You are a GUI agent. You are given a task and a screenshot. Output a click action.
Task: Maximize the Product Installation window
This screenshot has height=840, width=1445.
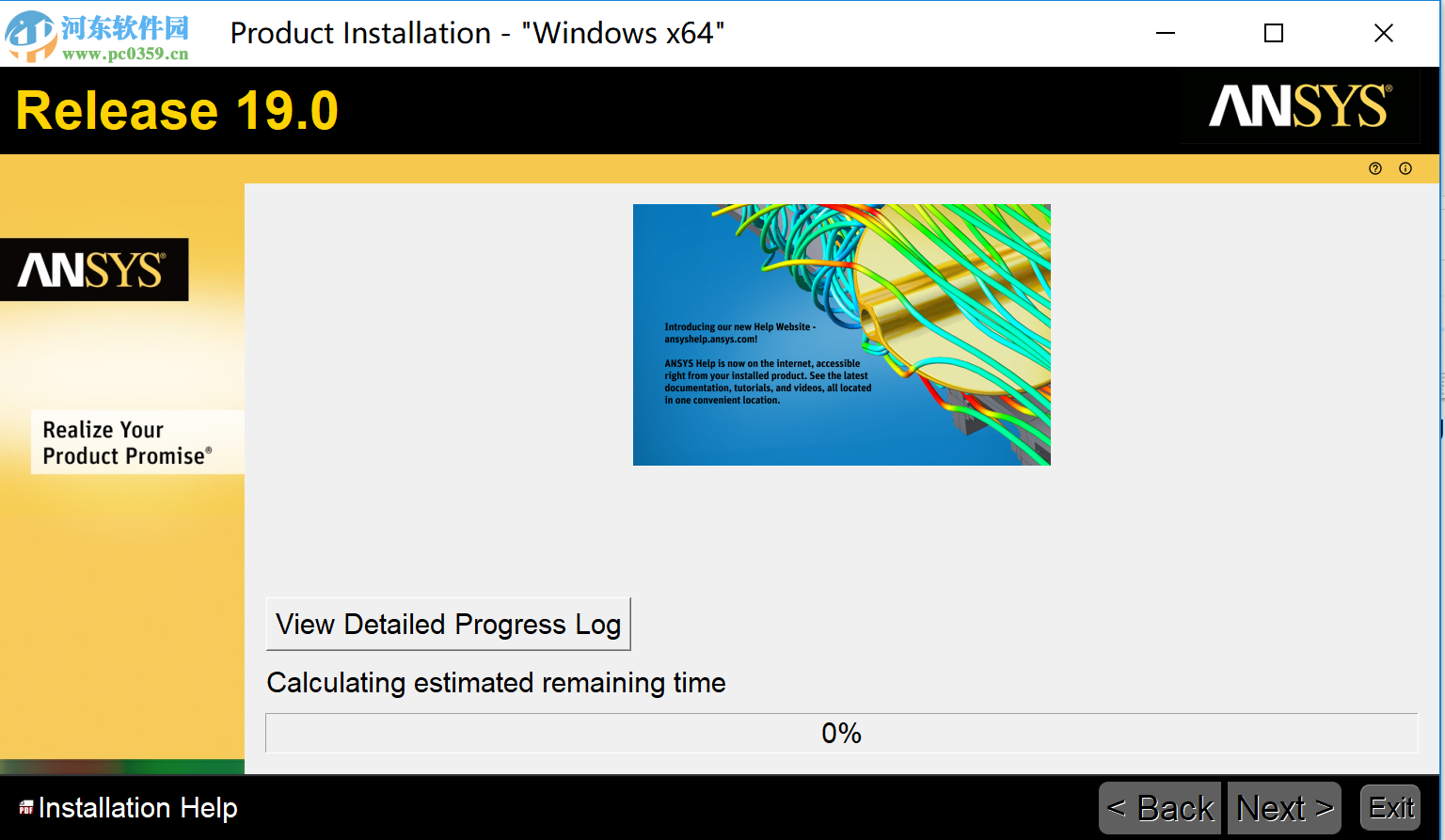point(1274,33)
